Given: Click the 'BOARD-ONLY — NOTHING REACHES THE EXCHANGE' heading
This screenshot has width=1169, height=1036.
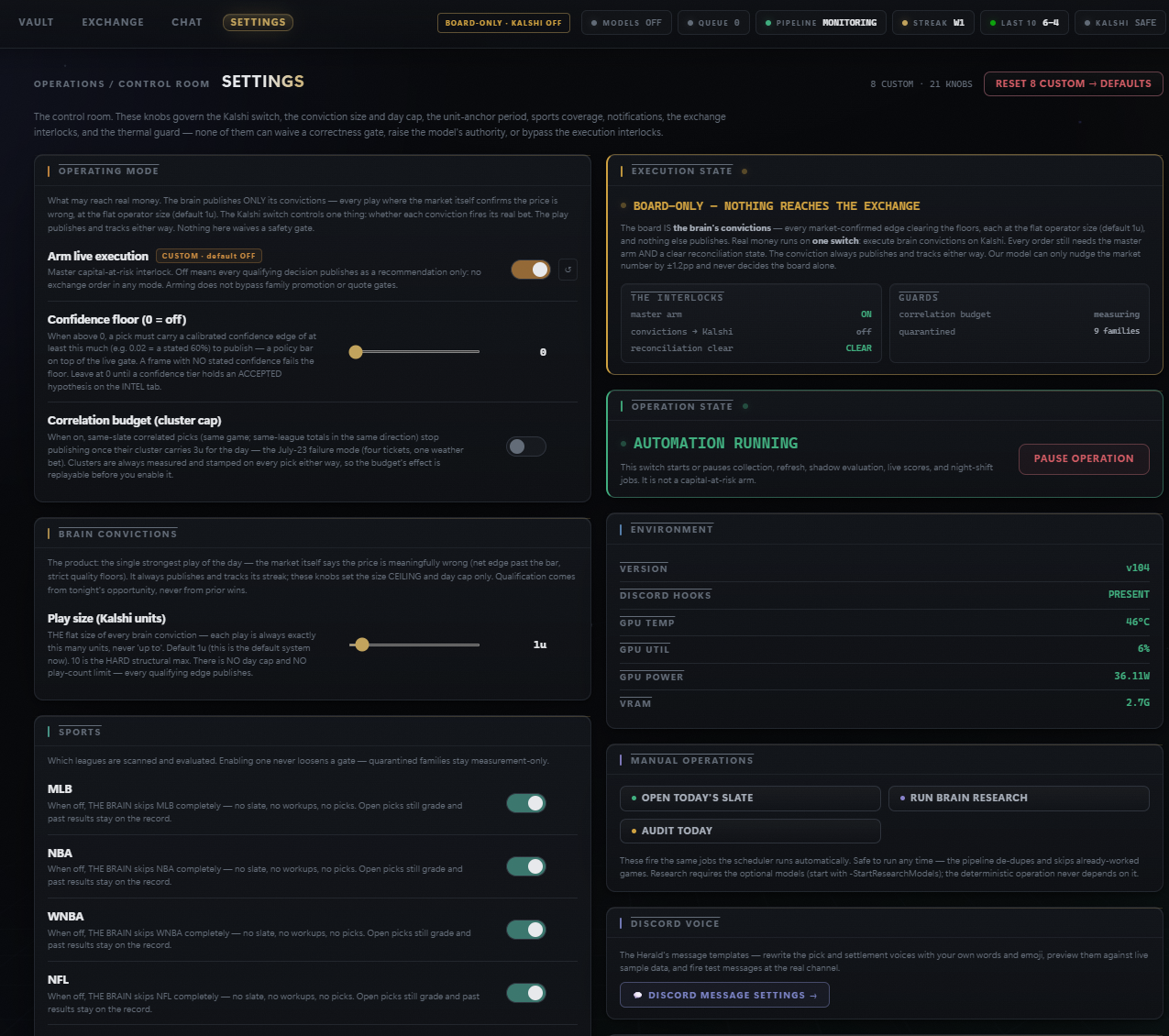Looking at the screenshot, I should pyautogui.click(x=777, y=206).
